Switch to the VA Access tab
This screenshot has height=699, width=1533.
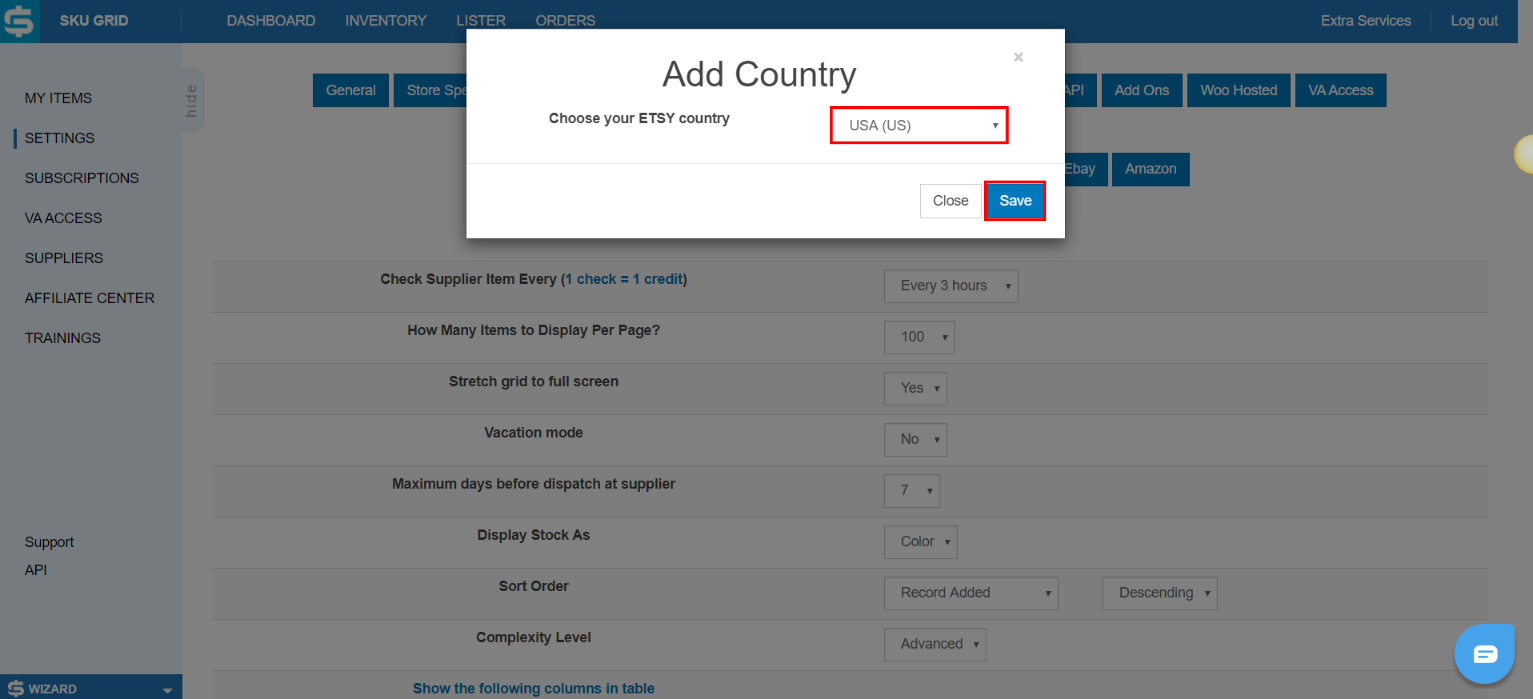click(x=1341, y=90)
